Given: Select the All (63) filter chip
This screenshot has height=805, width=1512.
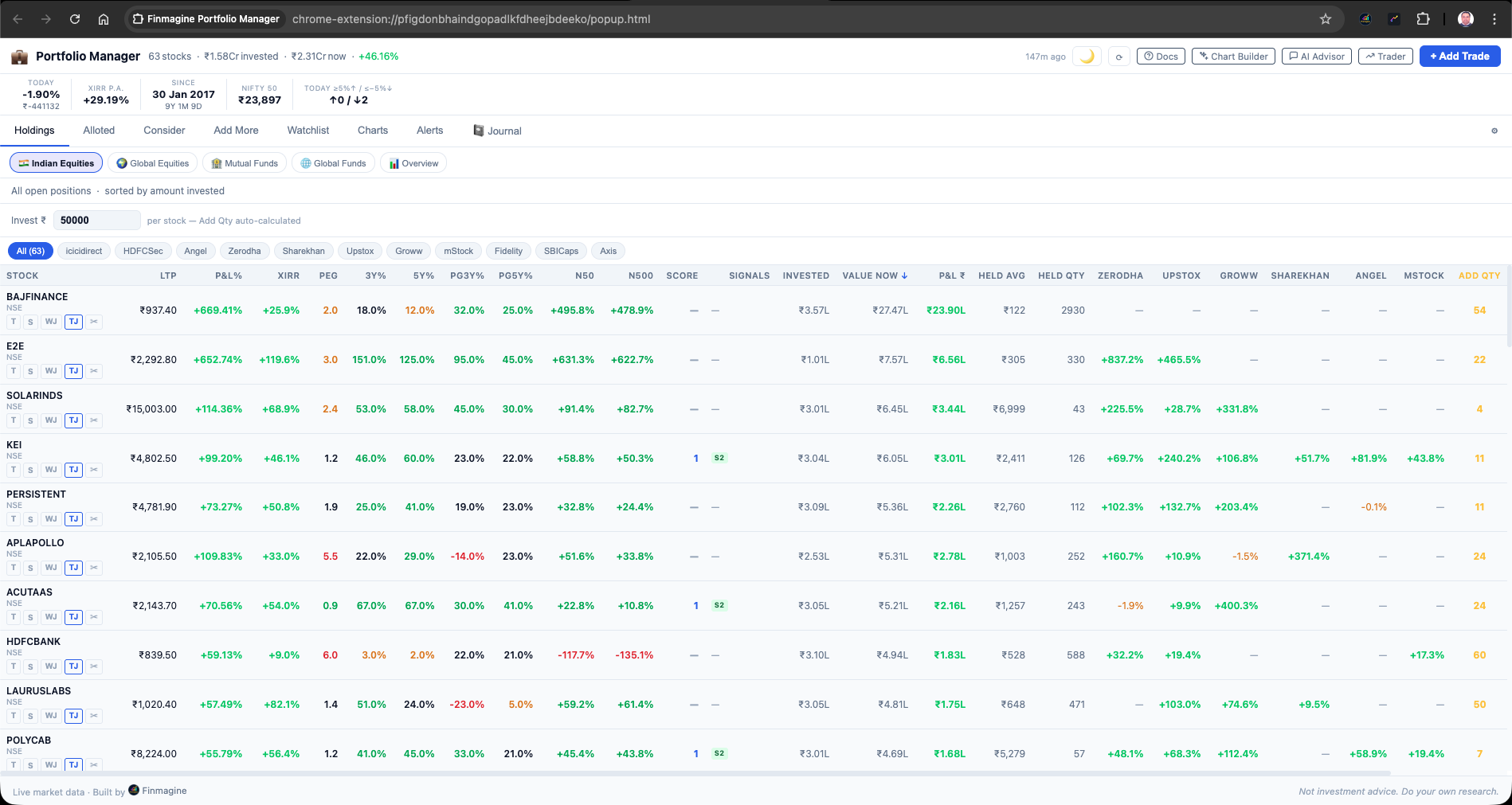Looking at the screenshot, I should (x=30, y=251).
